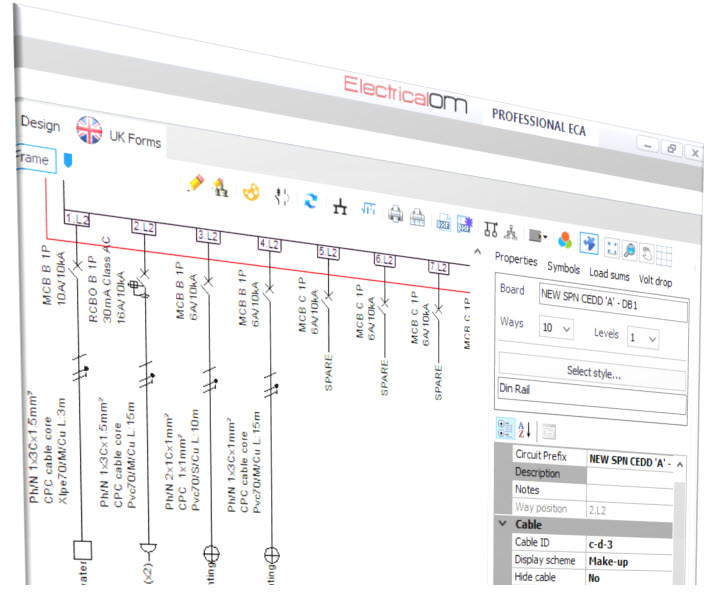The width and height of the screenshot is (715, 593).
Task: Click the Frame tab button
Action: (x=36, y=159)
